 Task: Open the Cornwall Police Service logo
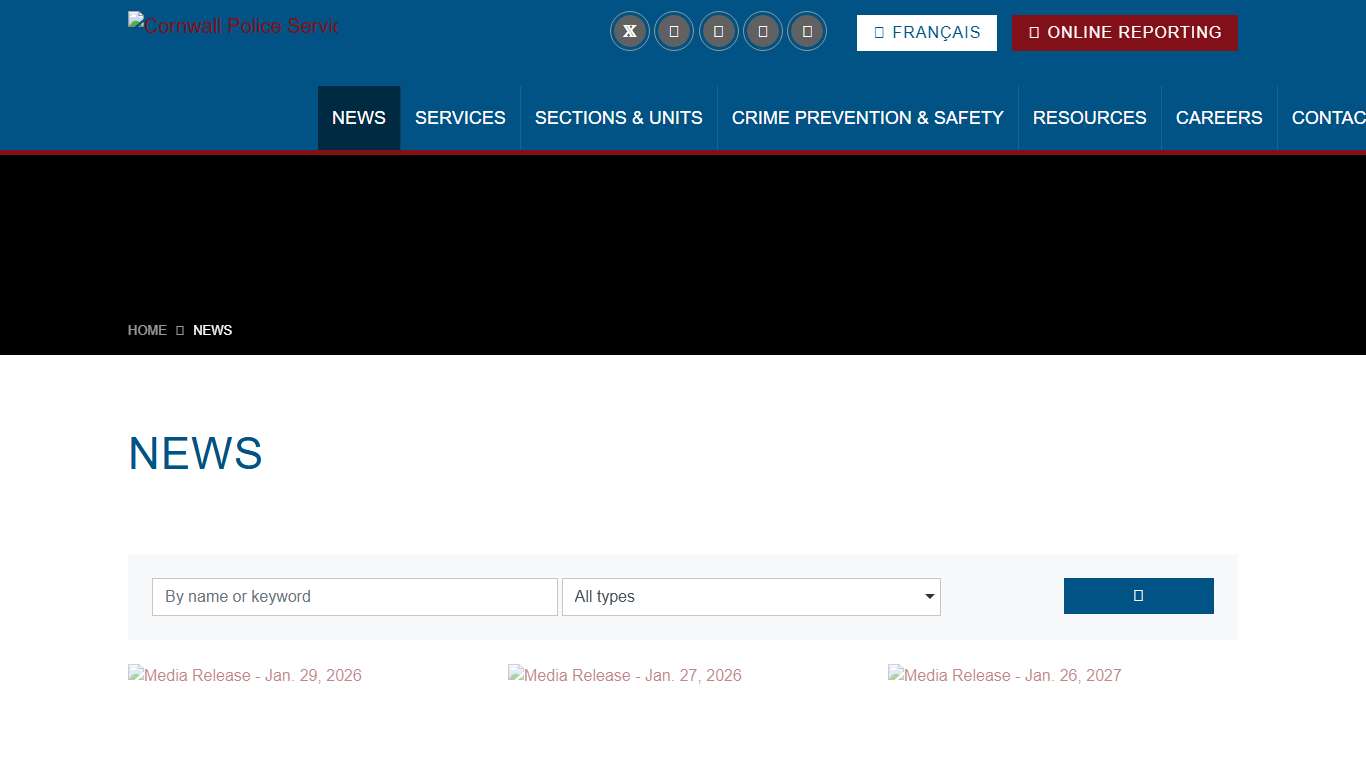pos(233,26)
